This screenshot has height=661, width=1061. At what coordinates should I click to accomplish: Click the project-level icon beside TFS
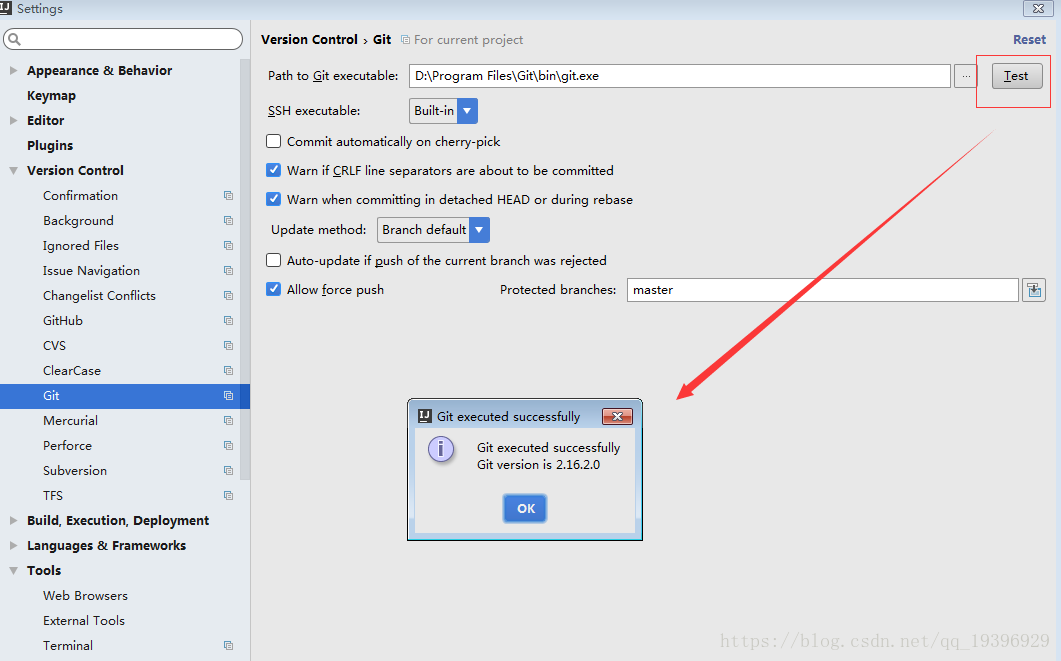228,496
